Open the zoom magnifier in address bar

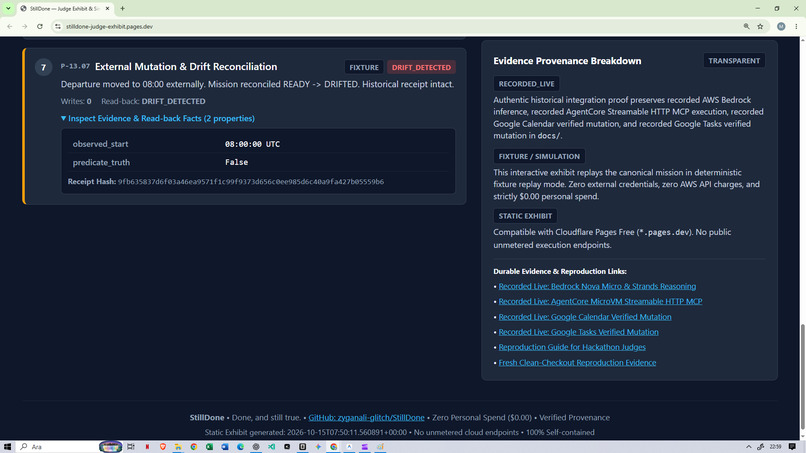(x=746, y=26)
